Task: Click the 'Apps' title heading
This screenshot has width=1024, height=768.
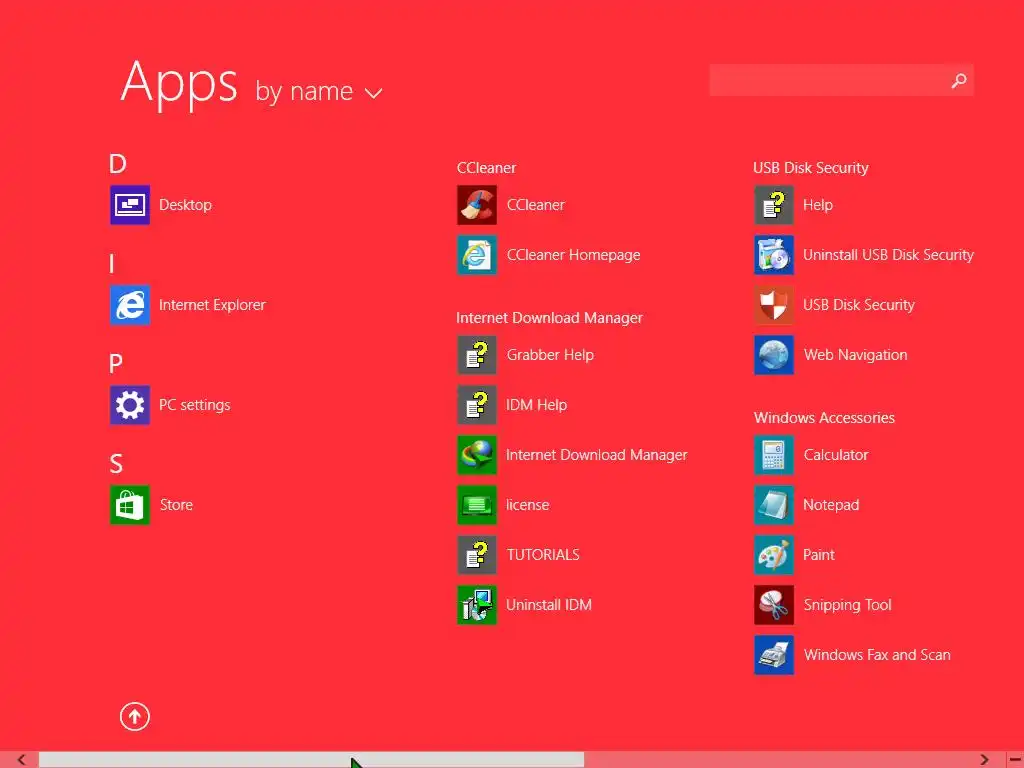Action: click(179, 84)
